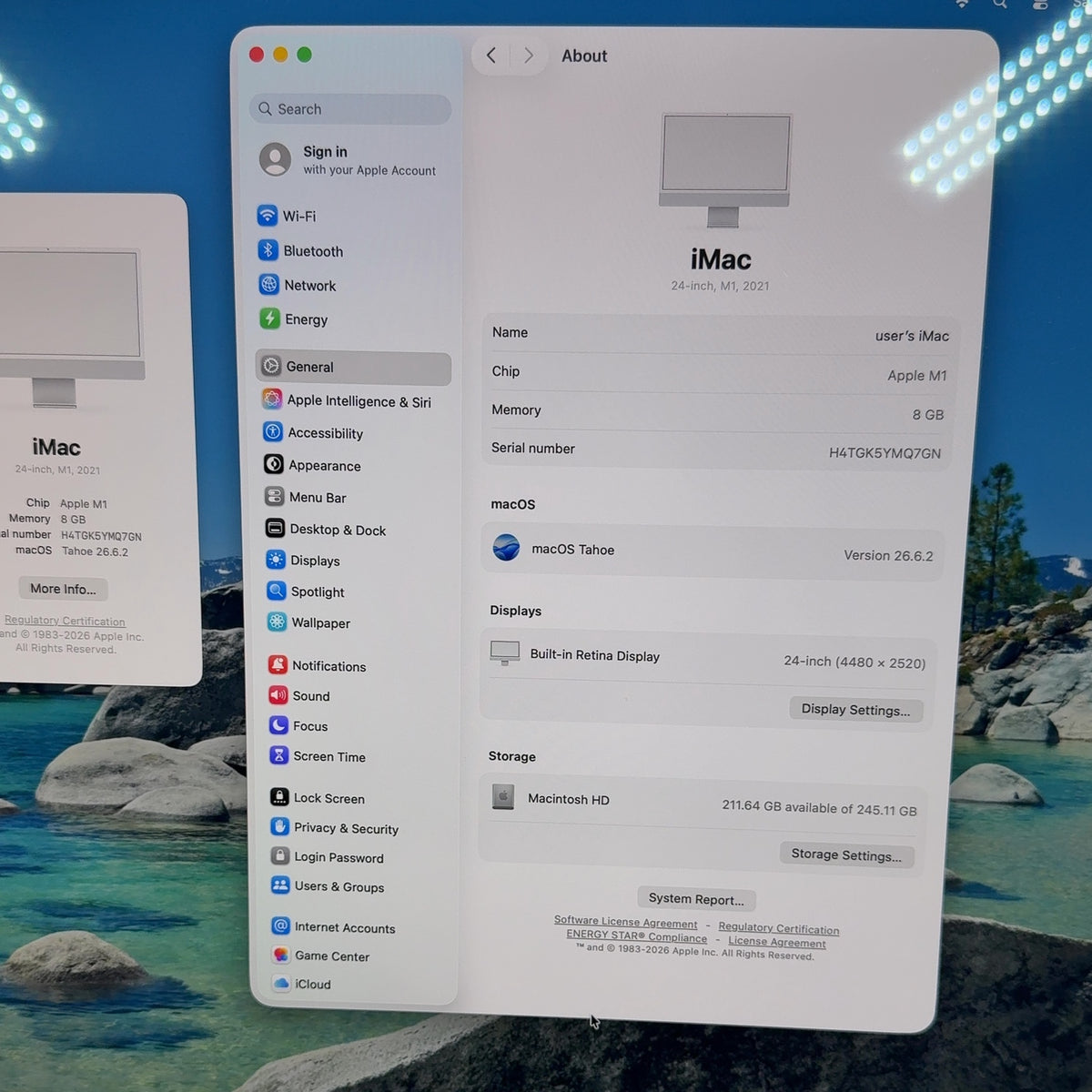
Task: Open Regulatory Certification link in Settings
Action: click(779, 928)
